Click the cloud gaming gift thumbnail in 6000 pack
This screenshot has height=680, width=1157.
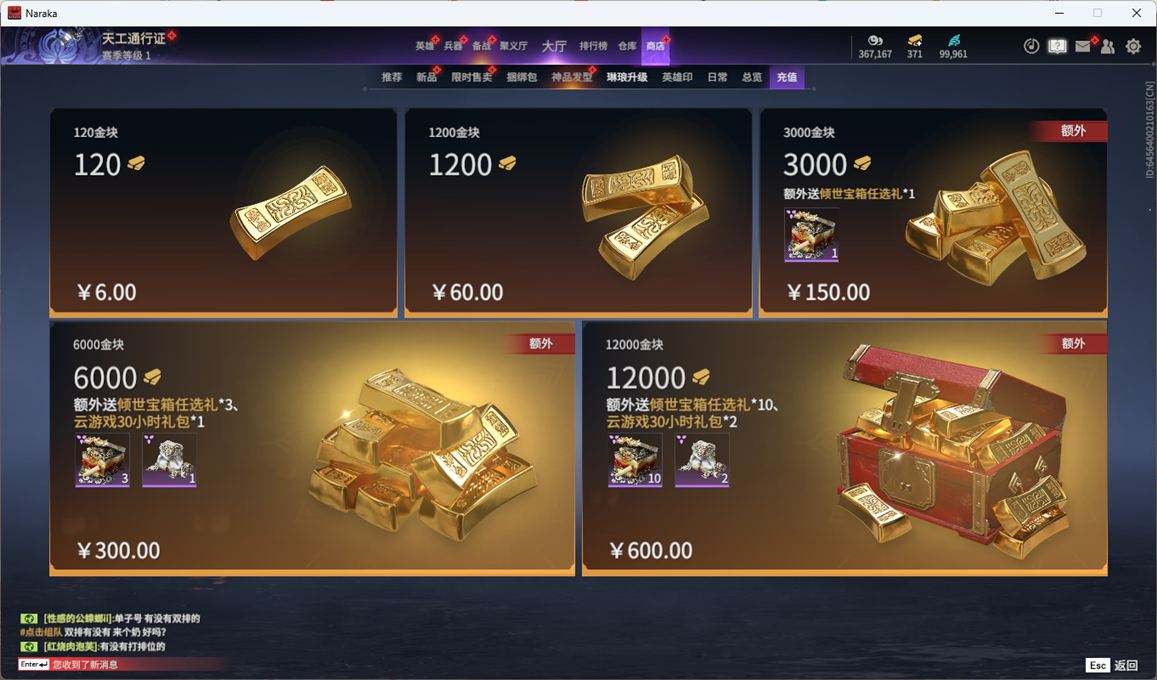click(169, 460)
